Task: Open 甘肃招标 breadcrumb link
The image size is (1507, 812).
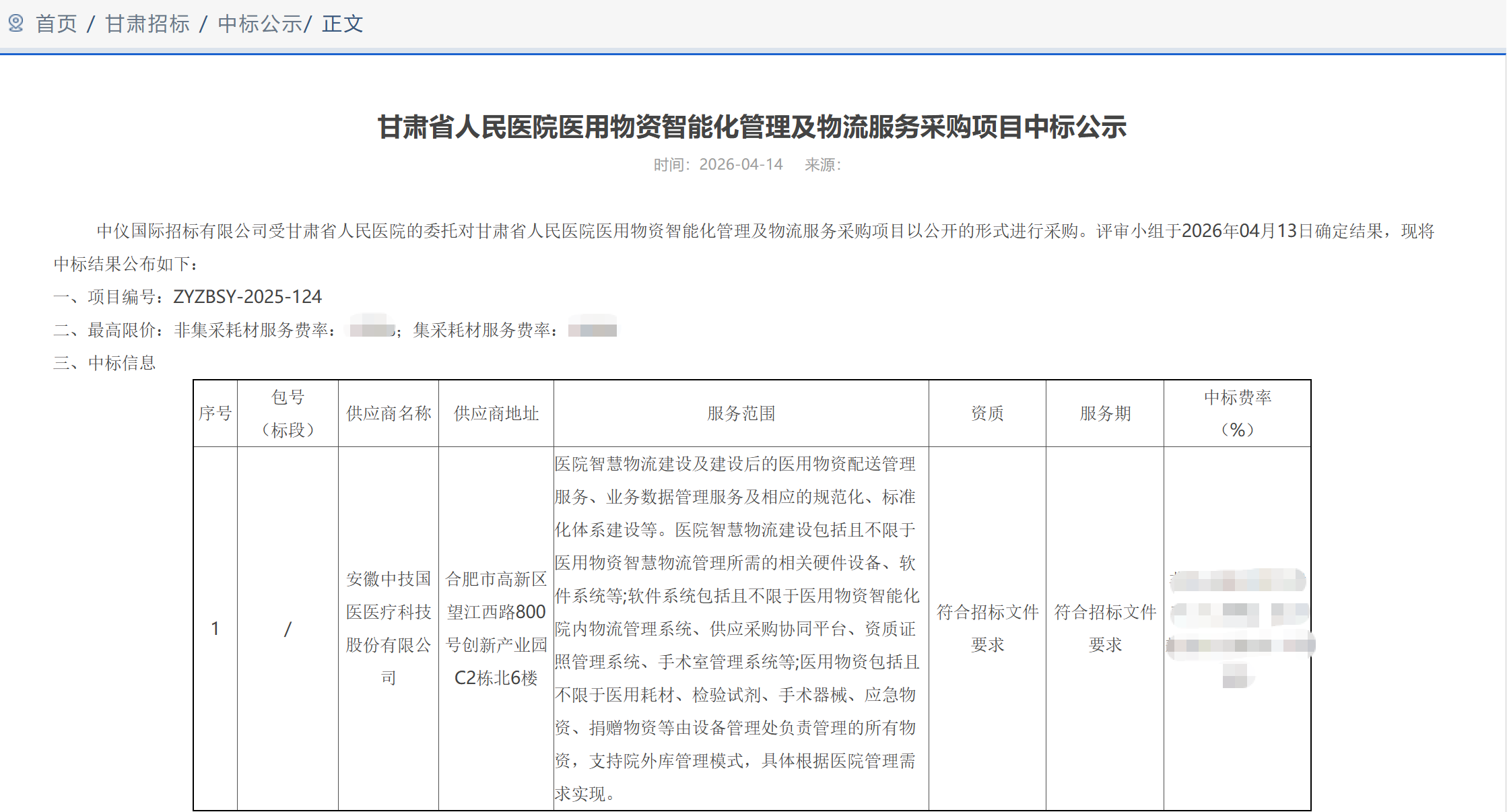Action: [147, 24]
